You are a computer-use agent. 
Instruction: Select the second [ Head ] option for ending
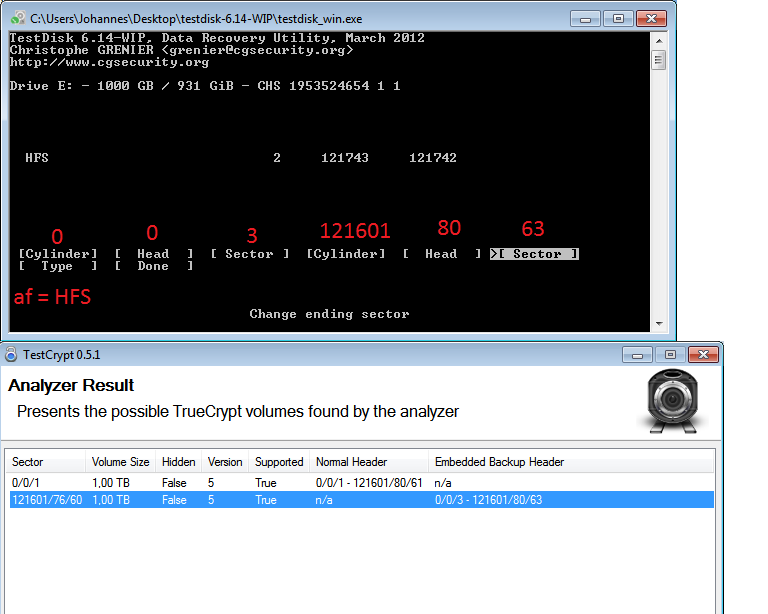442,254
